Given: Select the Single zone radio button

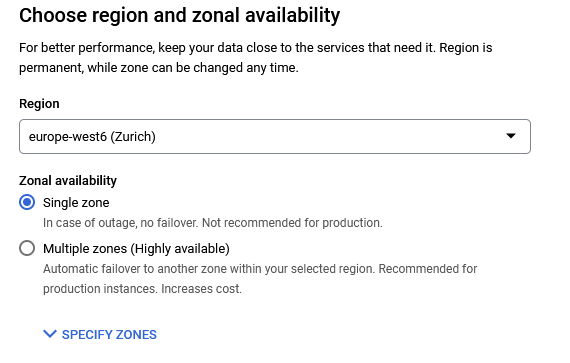Looking at the screenshot, I should [x=27, y=202].
